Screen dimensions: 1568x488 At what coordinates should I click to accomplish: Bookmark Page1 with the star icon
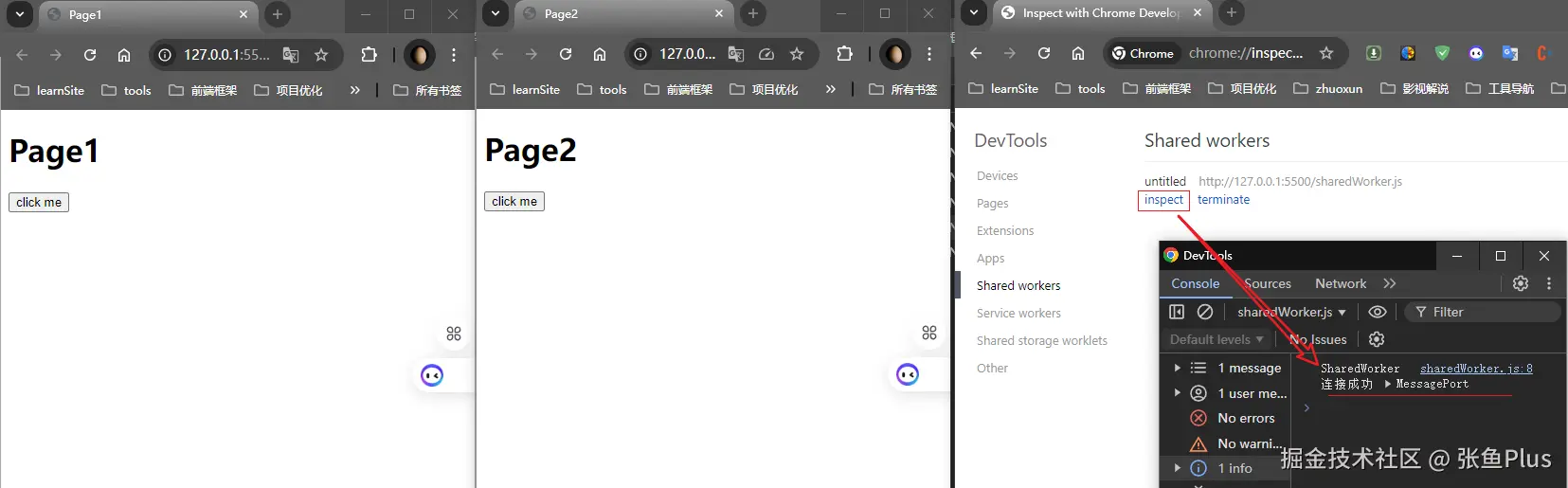coord(321,55)
